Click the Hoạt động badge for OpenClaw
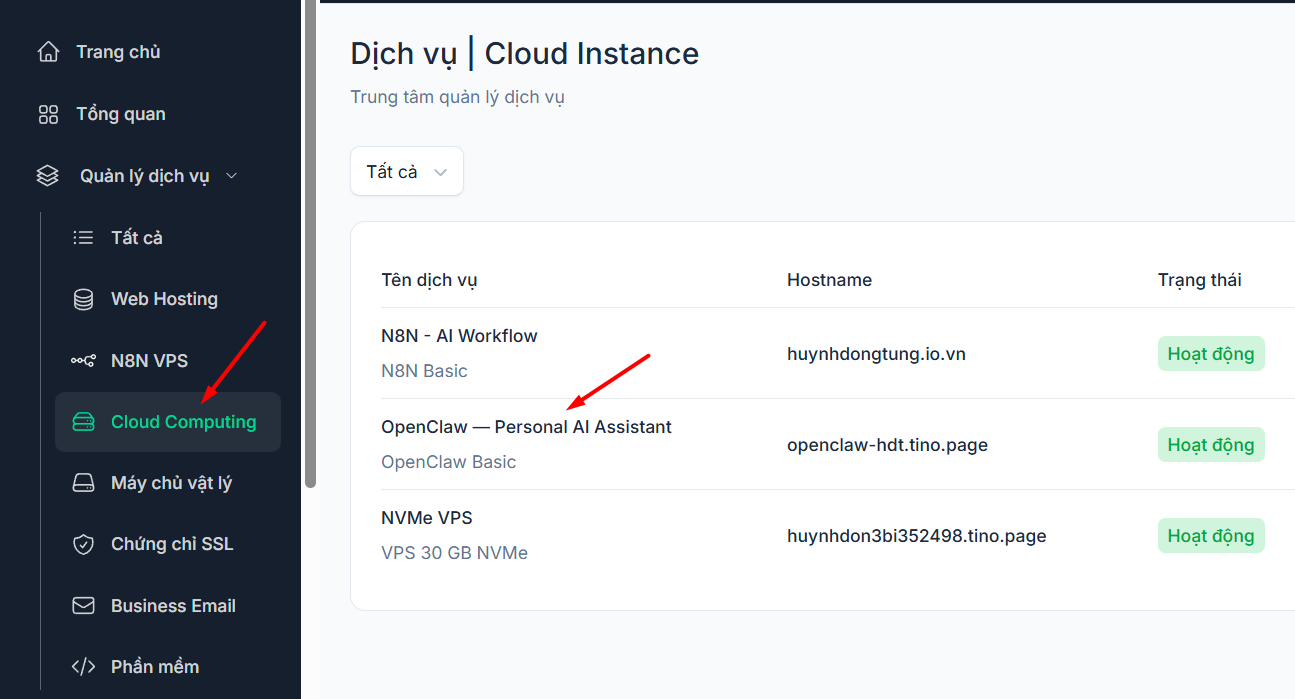This screenshot has height=699, width=1295. tap(1211, 444)
